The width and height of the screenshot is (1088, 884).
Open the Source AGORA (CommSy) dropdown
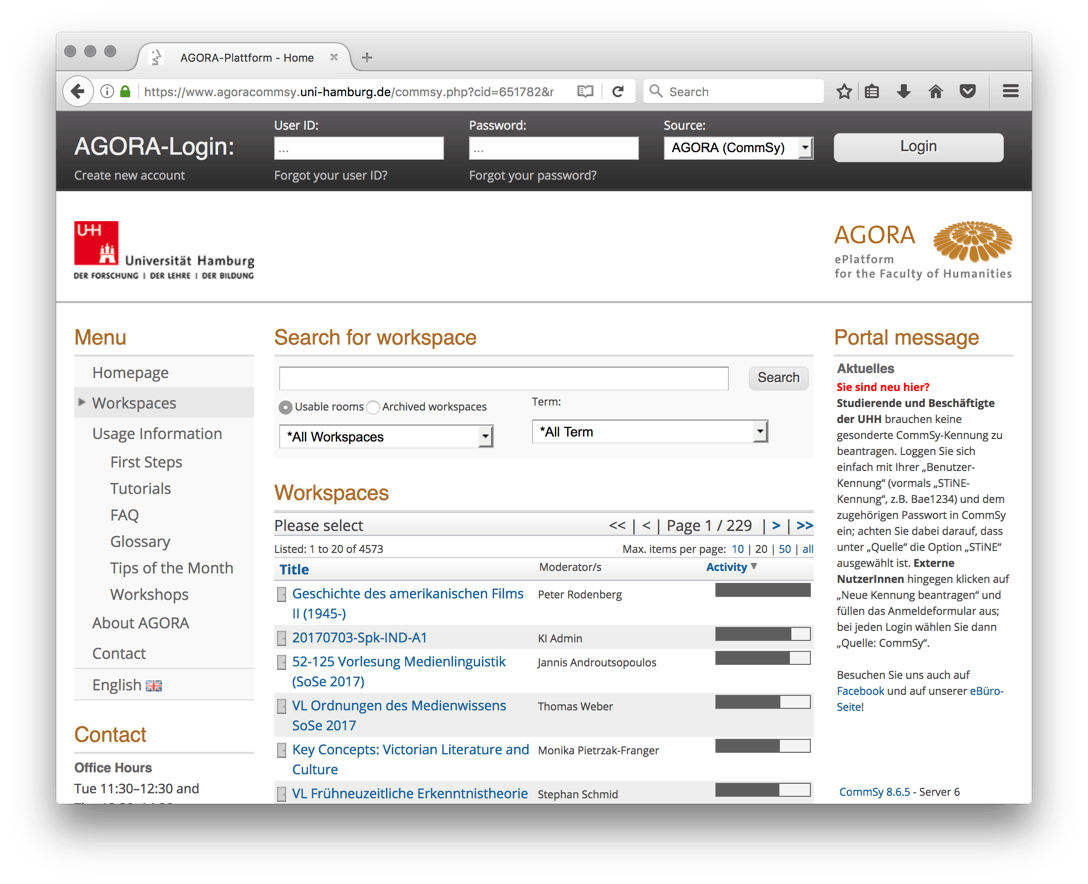738,148
